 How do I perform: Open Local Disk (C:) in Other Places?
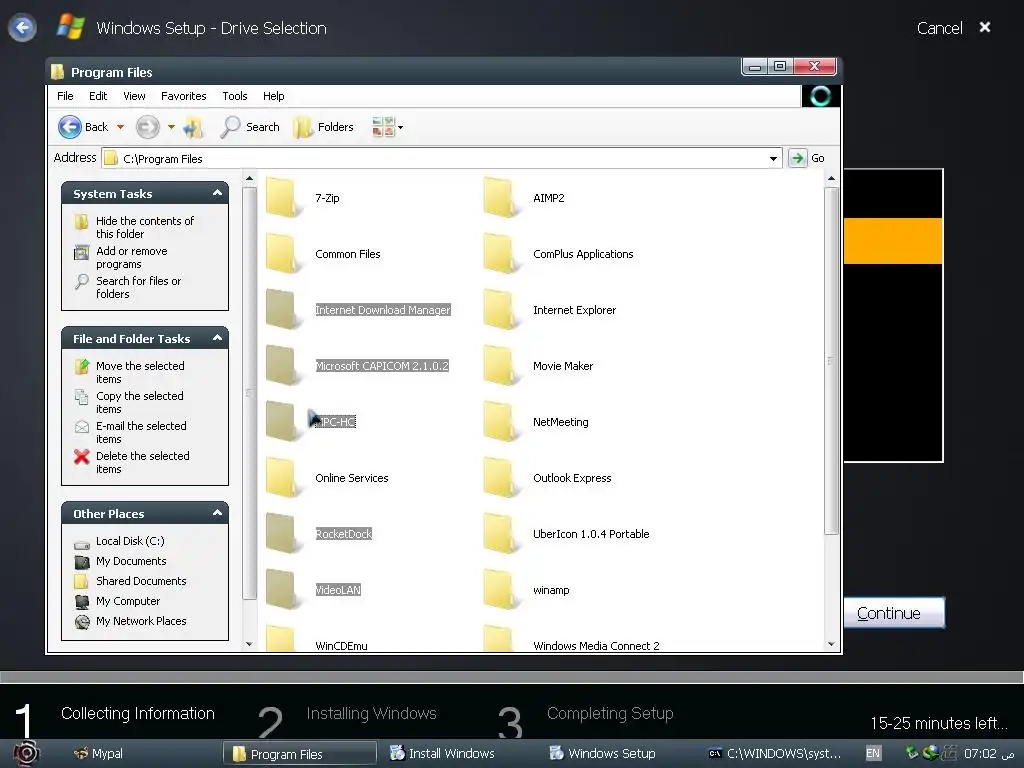click(x=130, y=541)
